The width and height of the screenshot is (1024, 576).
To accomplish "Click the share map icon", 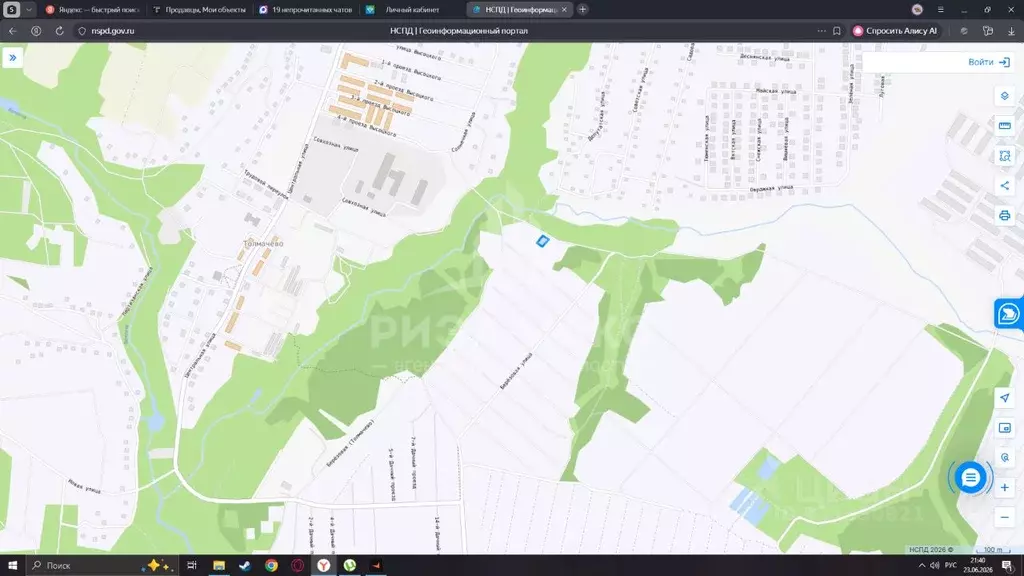I will 1004,185.
